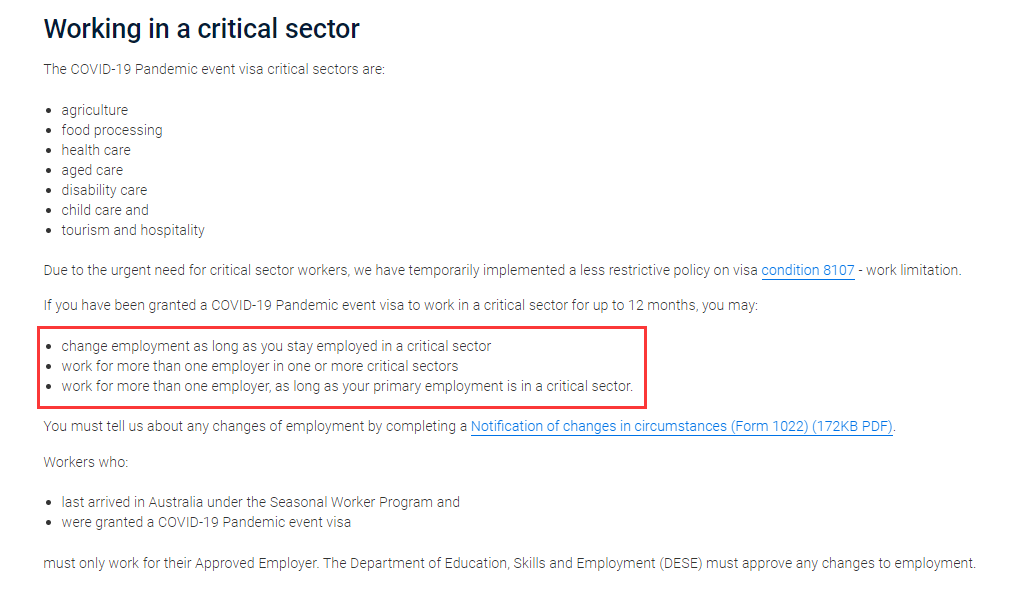Viewport: 1017px width, 591px height.
Task: Click the 'change employment as long as' bullet
Action: 276,346
